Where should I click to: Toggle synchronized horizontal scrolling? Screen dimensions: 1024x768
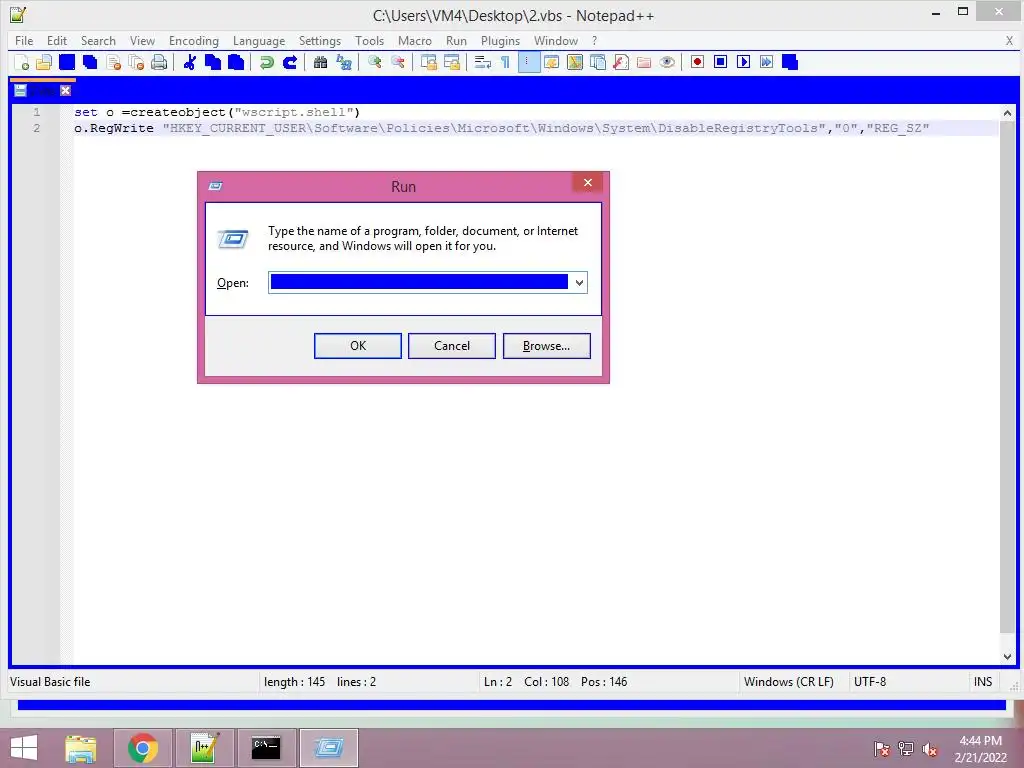(x=451, y=62)
